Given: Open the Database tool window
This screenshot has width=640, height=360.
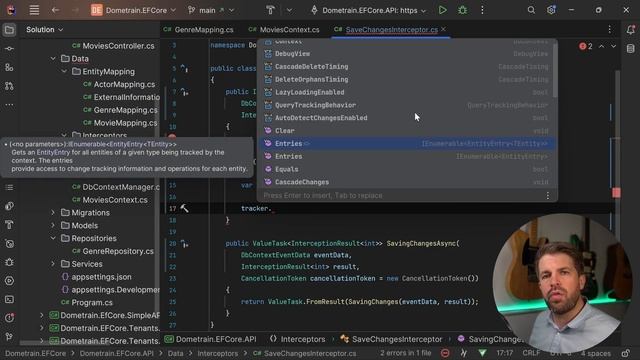Looking at the screenshot, I should coord(631,49).
